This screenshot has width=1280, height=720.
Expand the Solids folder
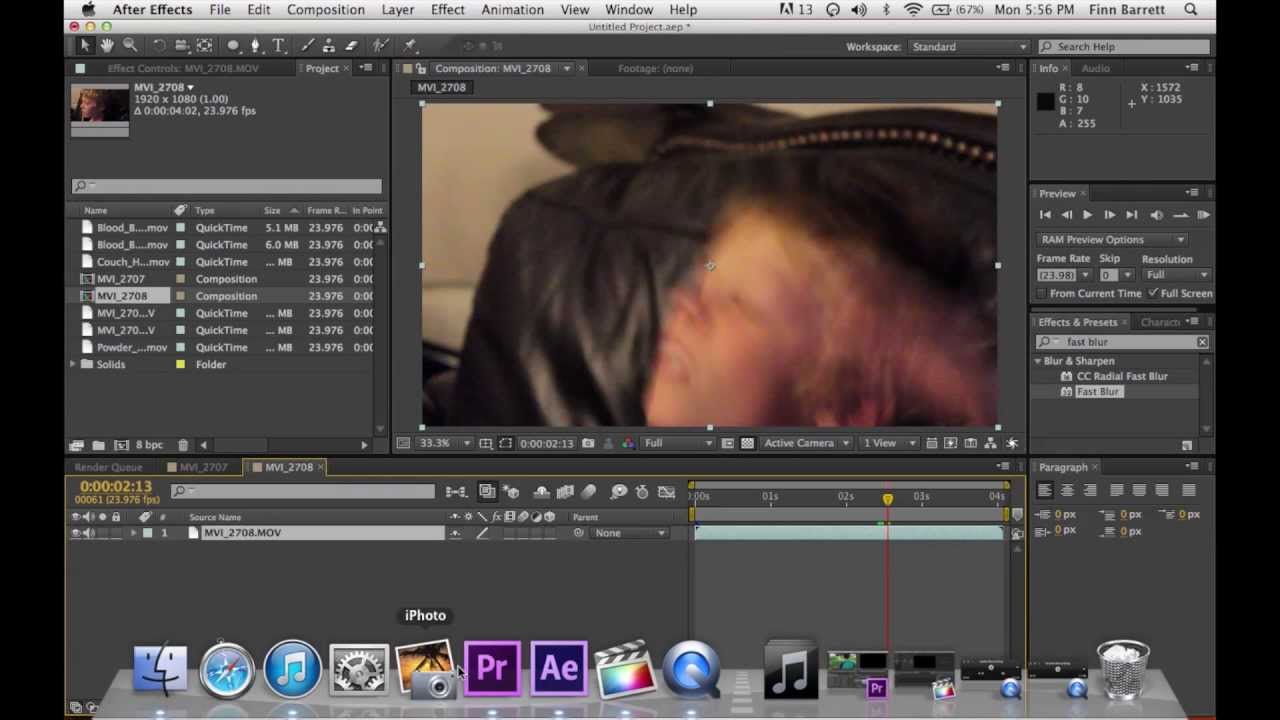click(73, 365)
